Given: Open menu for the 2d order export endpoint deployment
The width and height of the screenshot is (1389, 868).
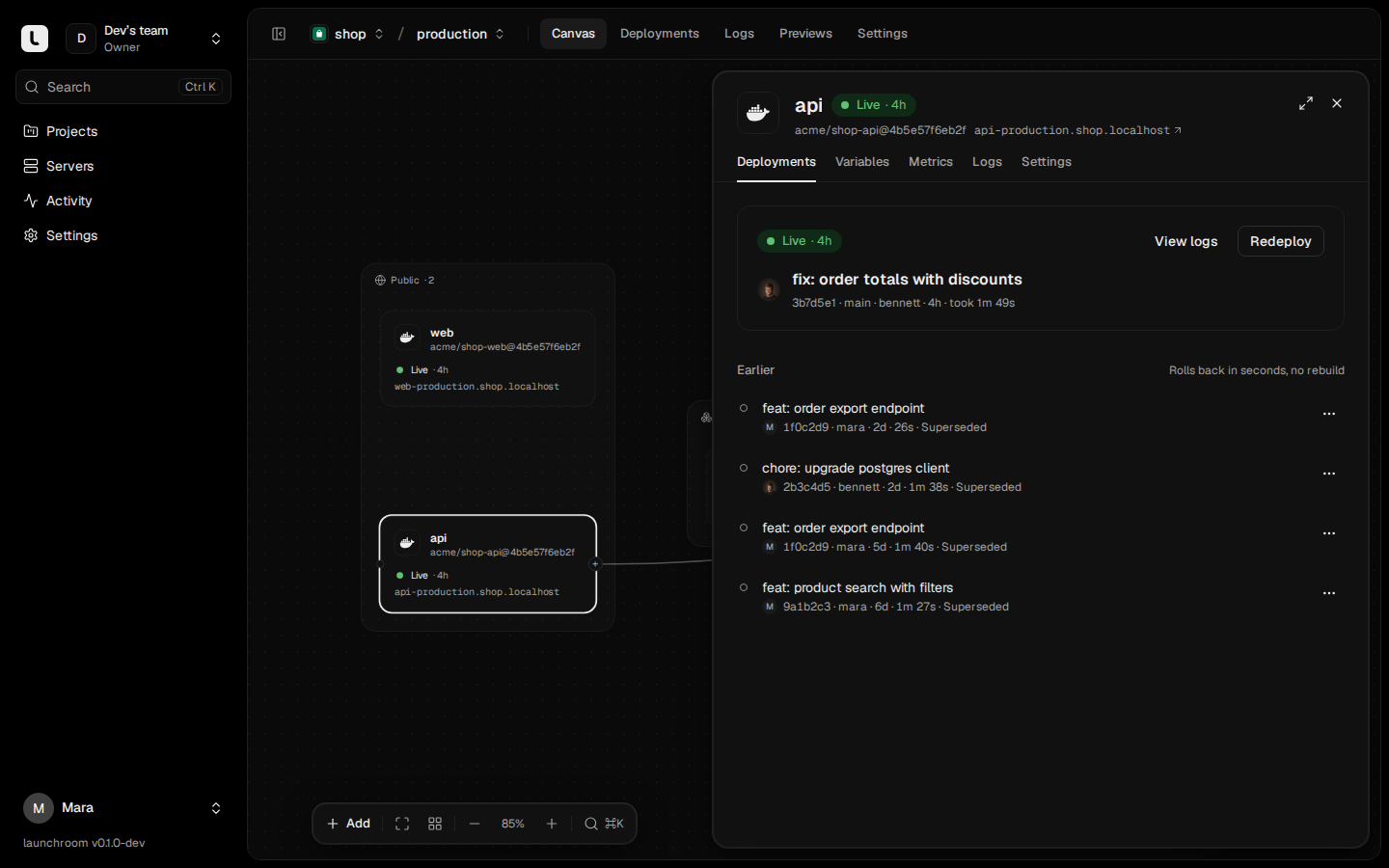Looking at the screenshot, I should [1329, 414].
